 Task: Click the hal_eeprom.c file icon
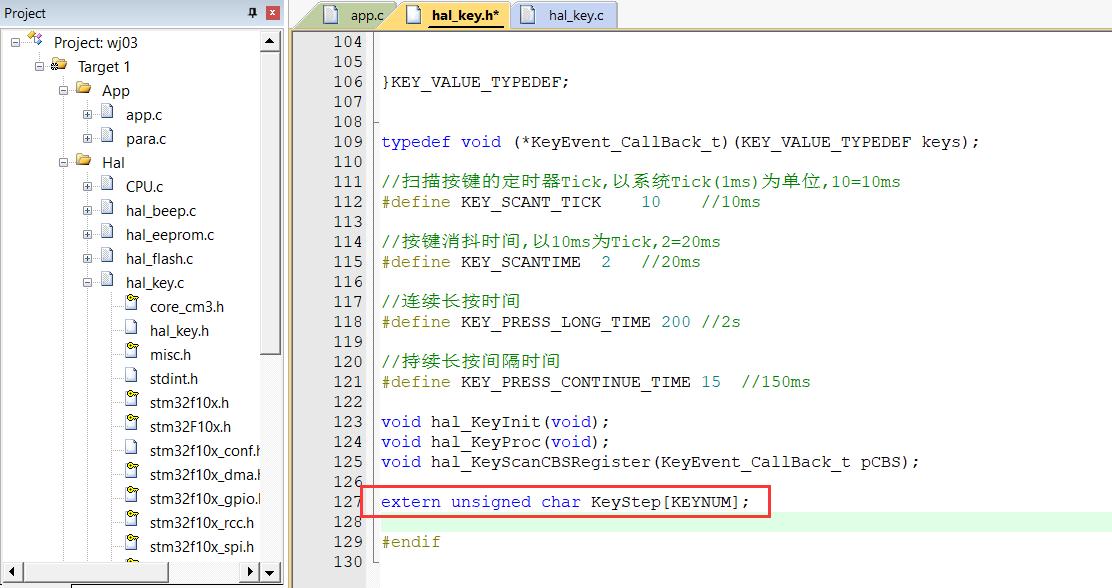pos(107,233)
